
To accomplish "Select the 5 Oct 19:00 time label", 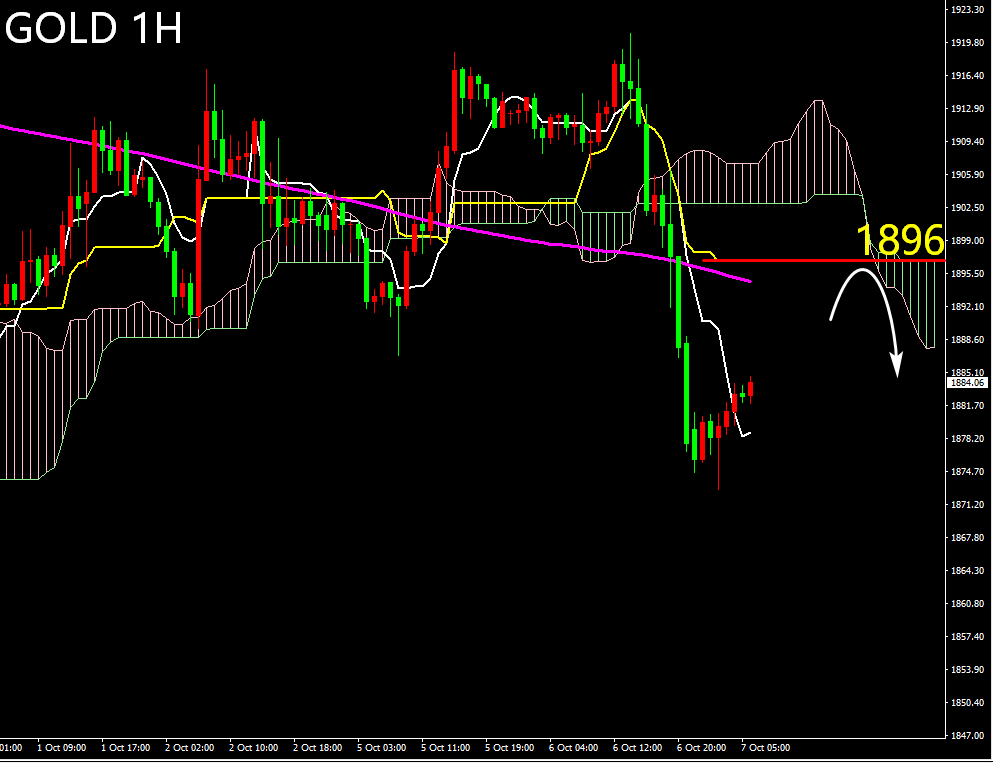I will pos(509,747).
